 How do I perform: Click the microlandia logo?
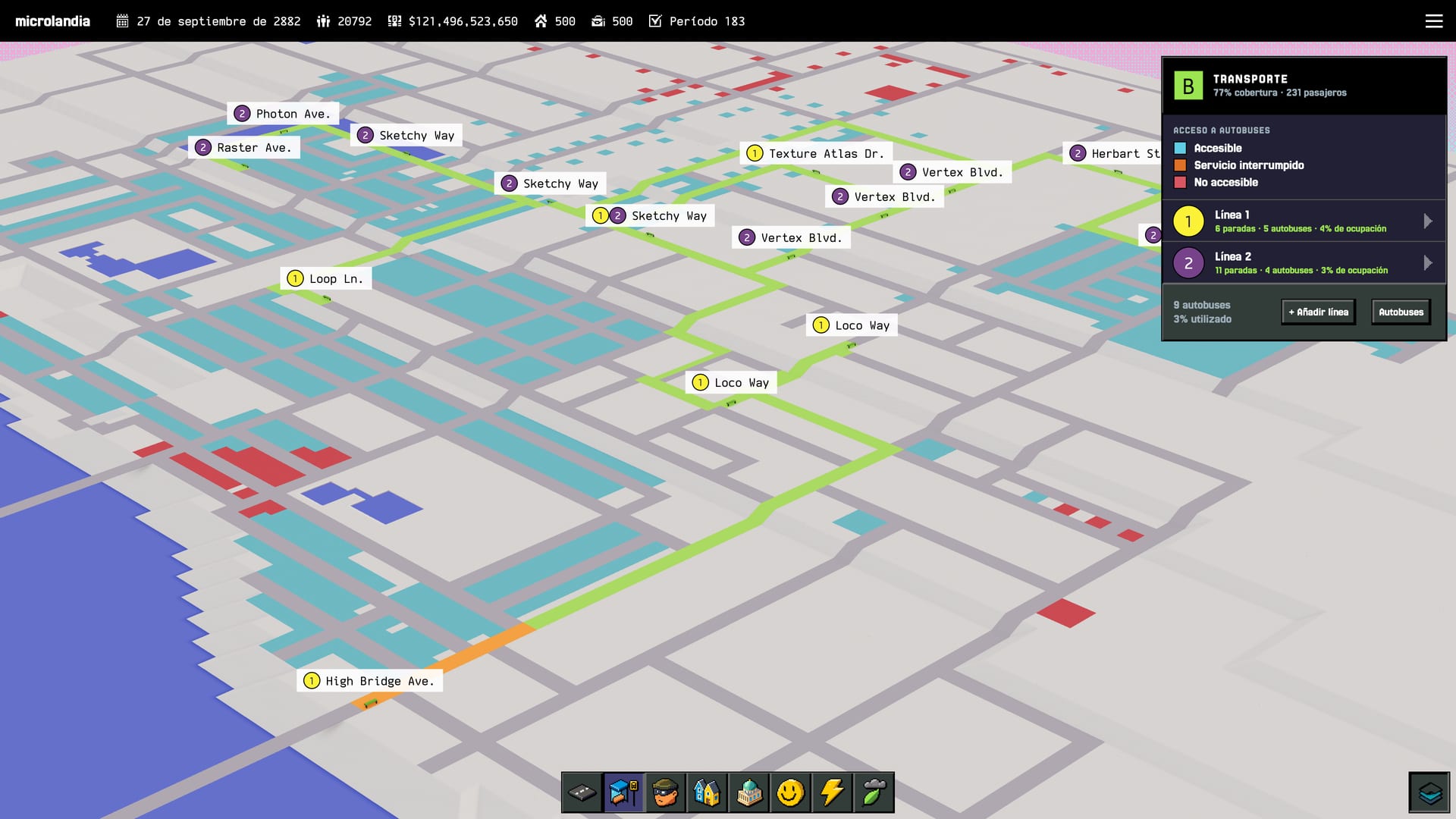tap(52, 21)
